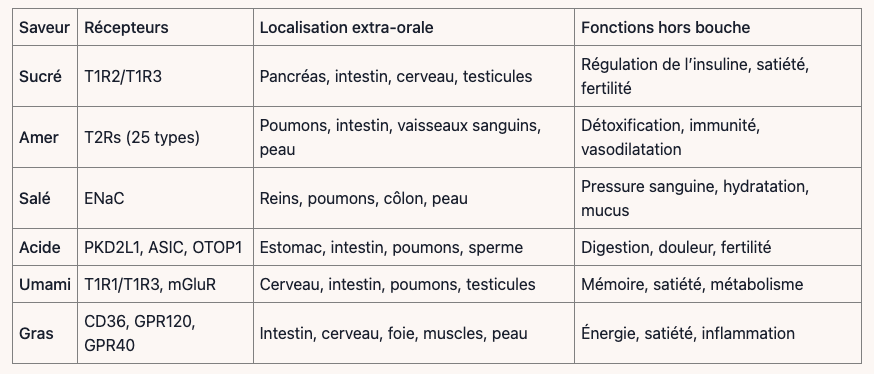
Task: Select the Umami row label
Action: tap(45, 284)
